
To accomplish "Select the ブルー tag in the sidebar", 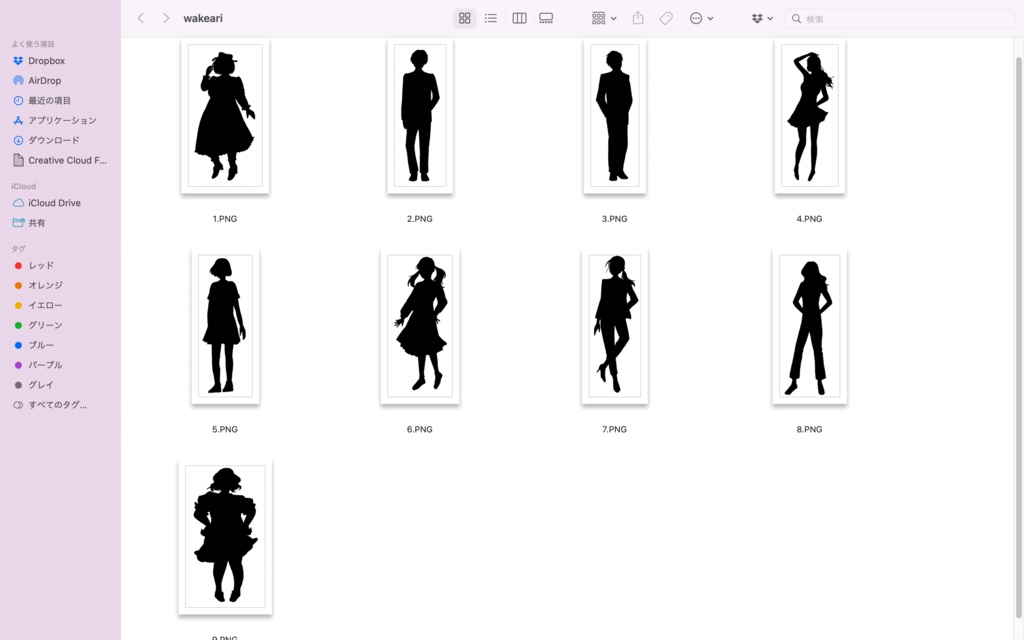I will [40, 345].
